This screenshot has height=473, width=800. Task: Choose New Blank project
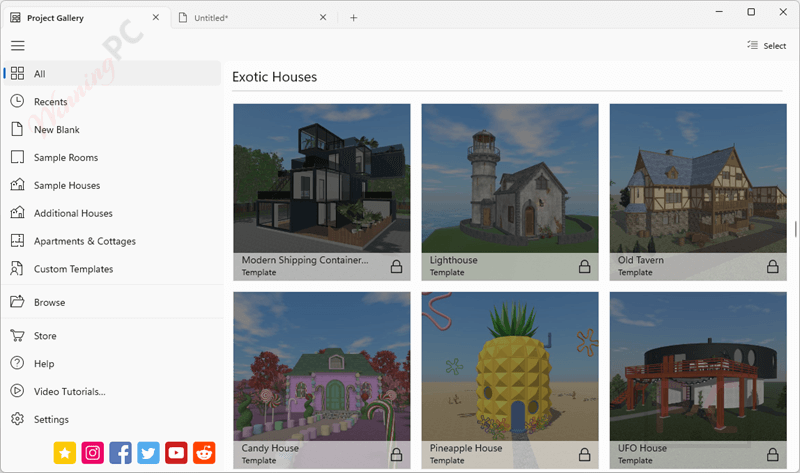pos(57,130)
